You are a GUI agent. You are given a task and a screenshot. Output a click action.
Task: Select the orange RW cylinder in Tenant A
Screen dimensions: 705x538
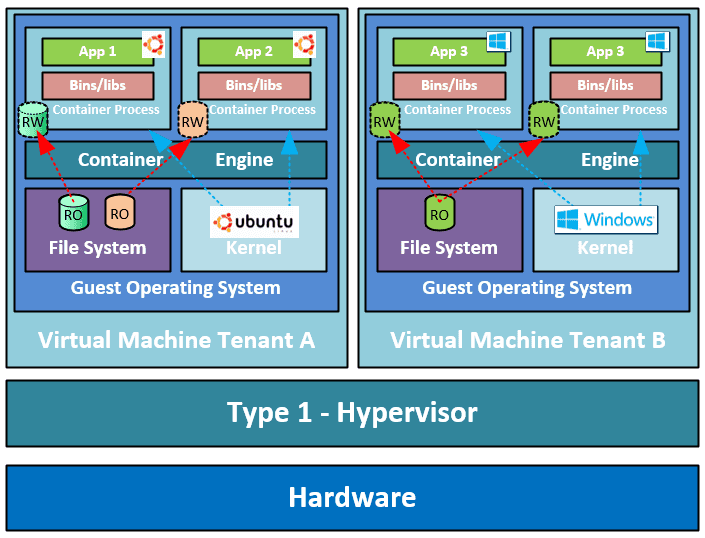click(191, 121)
